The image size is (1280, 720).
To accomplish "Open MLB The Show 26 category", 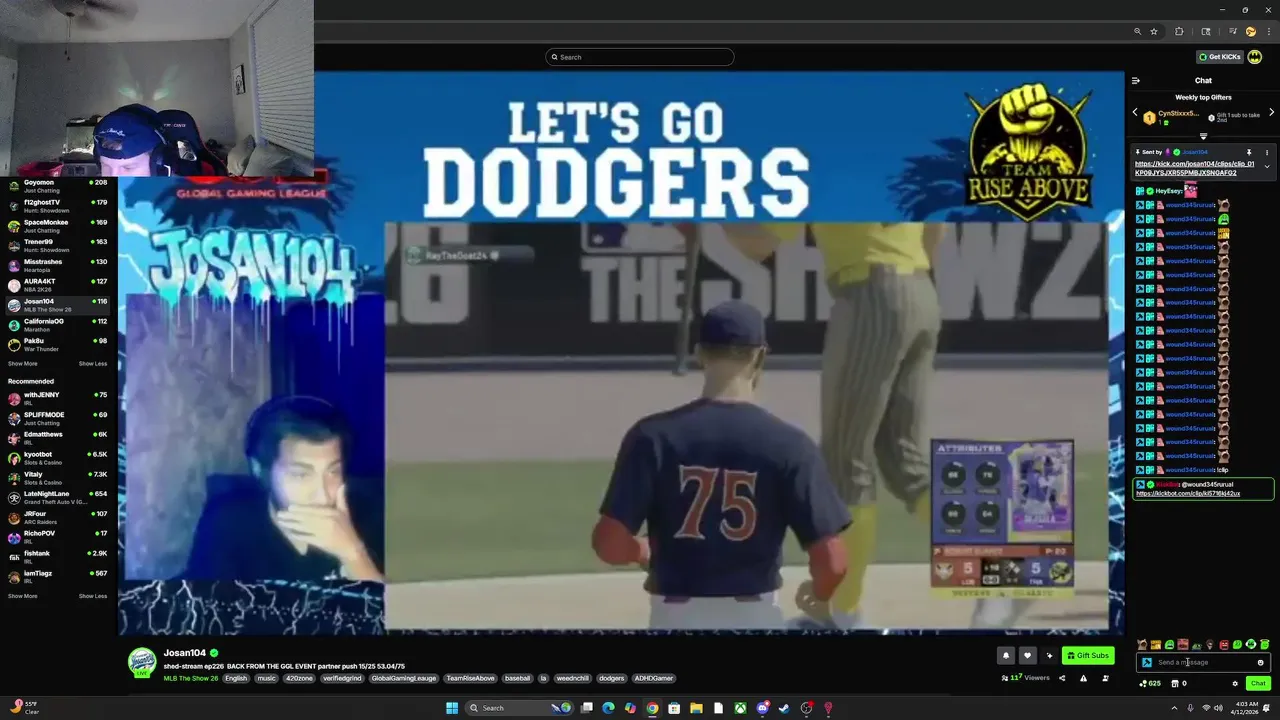I will 191,678.
